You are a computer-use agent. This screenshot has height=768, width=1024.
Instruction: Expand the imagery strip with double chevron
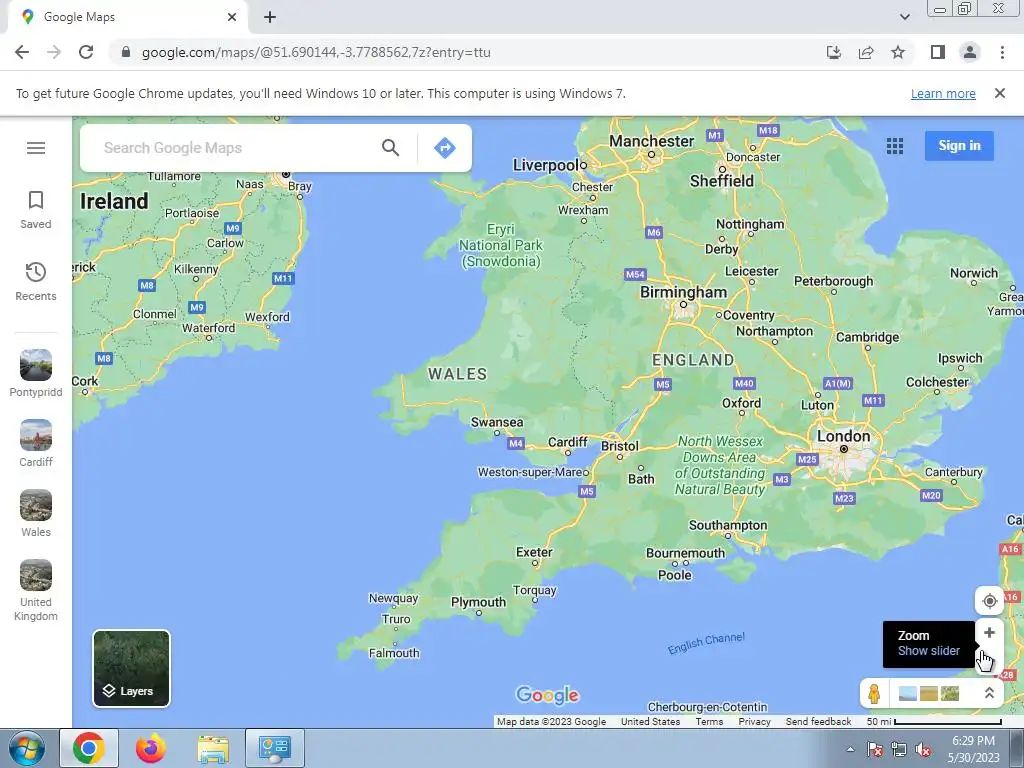[989, 693]
